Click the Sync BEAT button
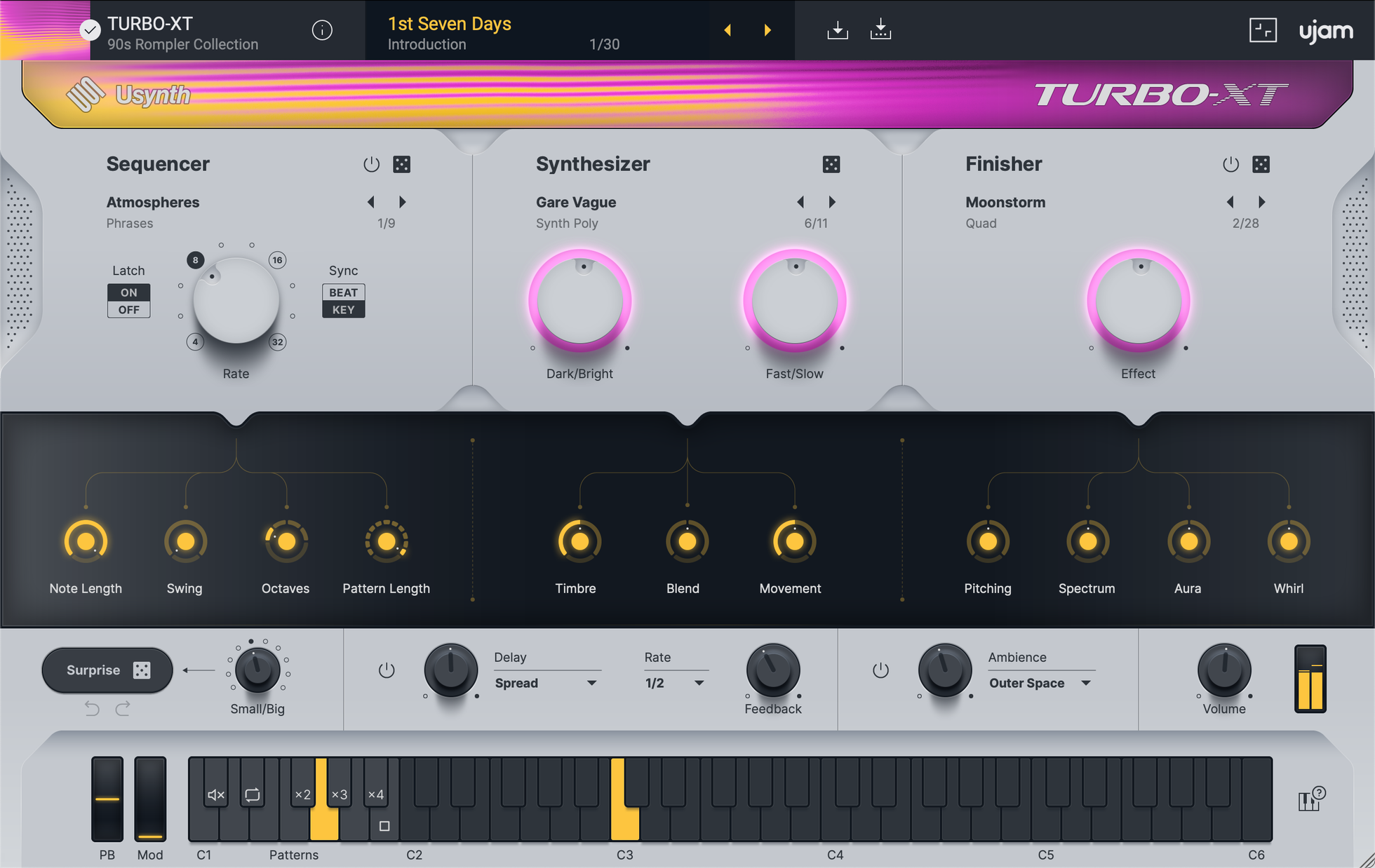Screen dimensions: 1375x868 click(342, 291)
